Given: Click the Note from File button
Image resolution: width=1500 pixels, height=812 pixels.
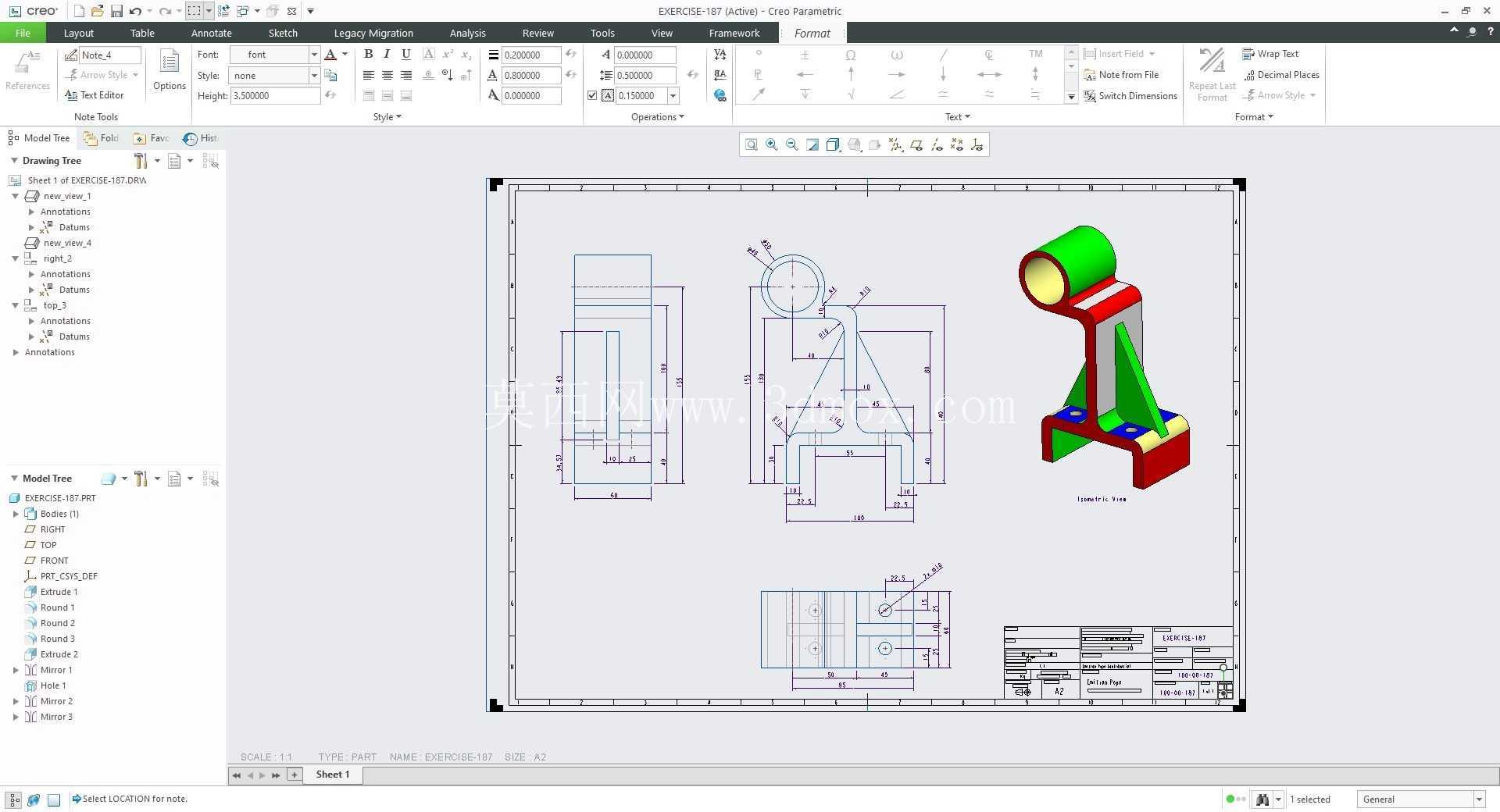Looking at the screenshot, I should tap(1121, 75).
